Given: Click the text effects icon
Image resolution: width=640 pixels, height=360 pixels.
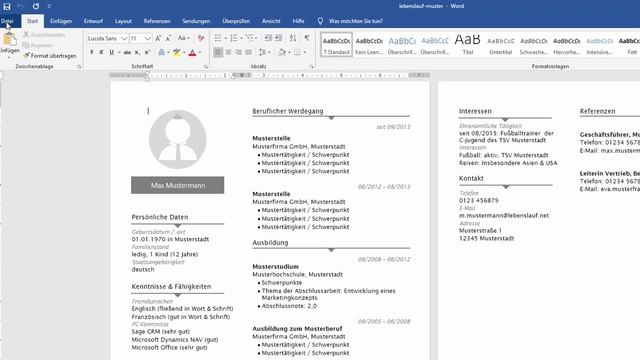Looking at the screenshot, I should point(162,52).
